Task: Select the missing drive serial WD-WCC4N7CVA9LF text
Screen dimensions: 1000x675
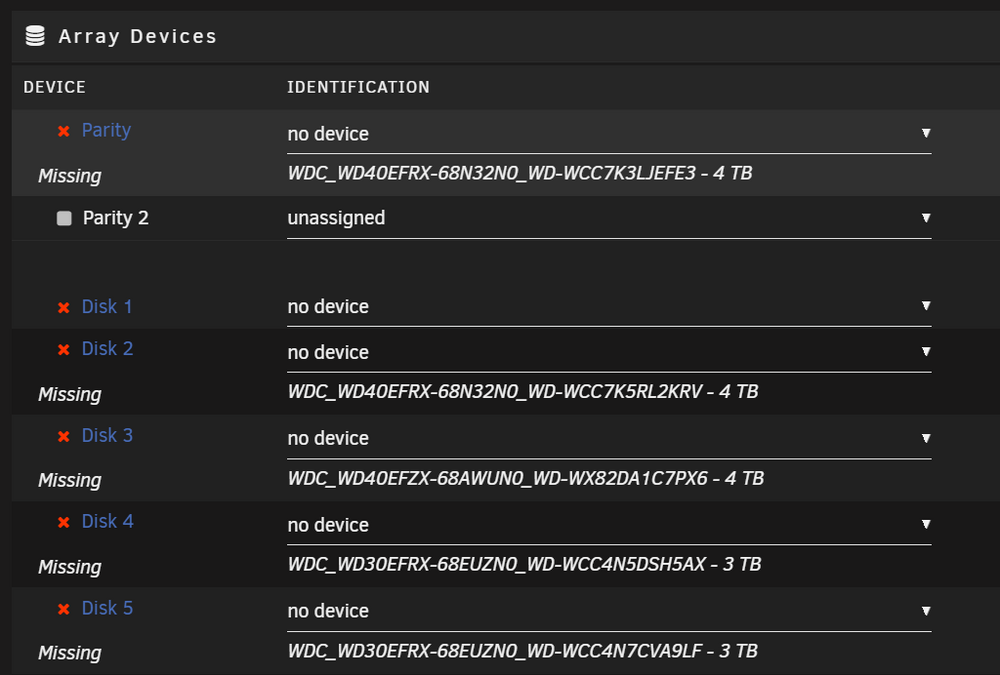Action: pos(617,651)
